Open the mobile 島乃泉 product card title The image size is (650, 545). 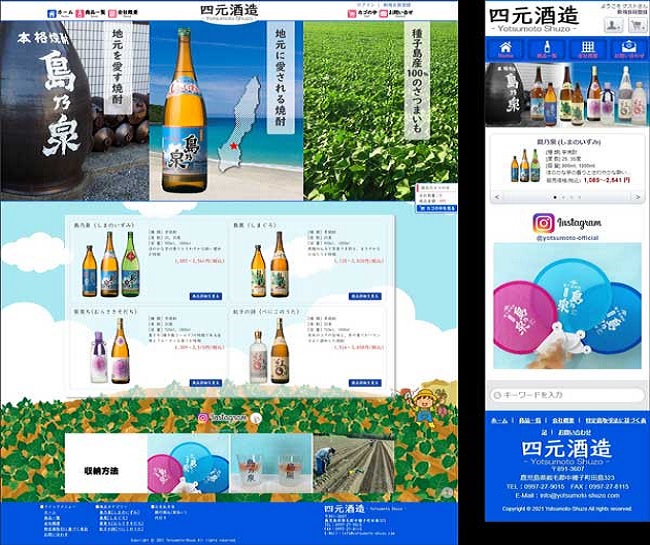click(x=568, y=142)
